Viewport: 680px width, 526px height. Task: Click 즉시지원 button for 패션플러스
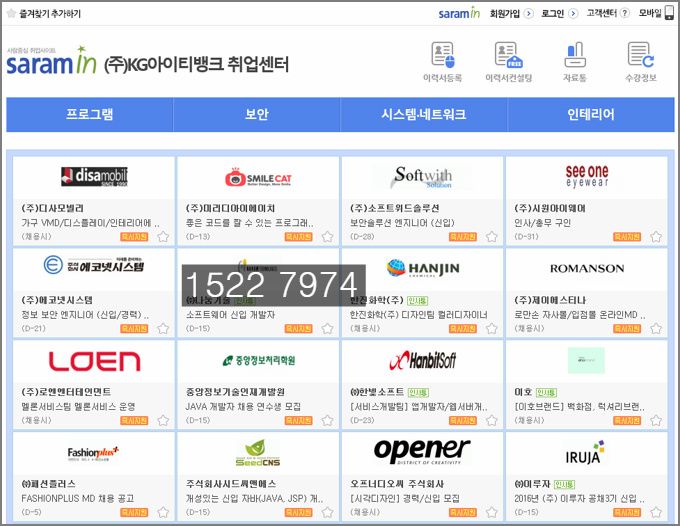(134, 513)
